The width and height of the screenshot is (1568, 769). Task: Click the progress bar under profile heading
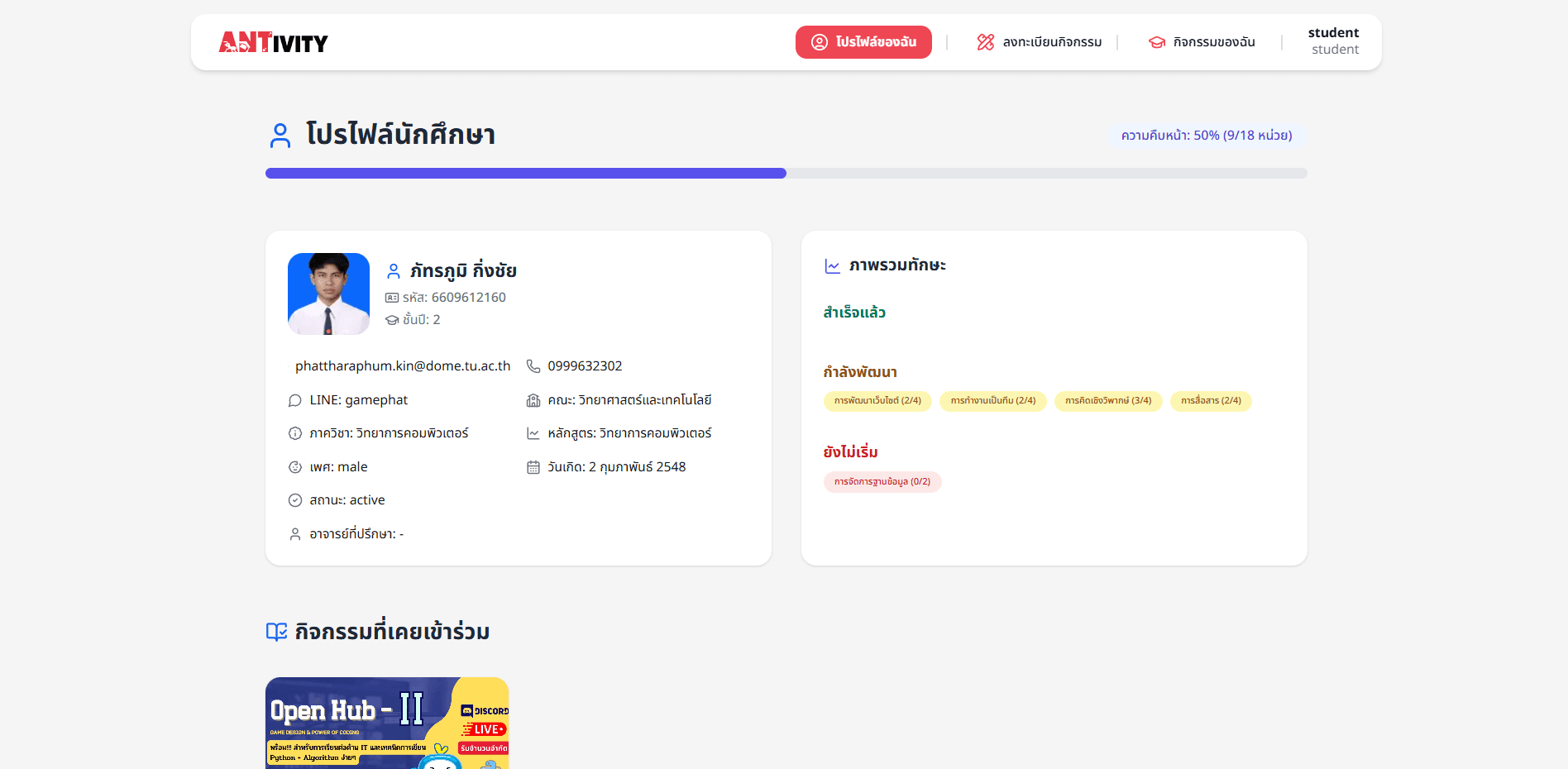coord(786,174)
